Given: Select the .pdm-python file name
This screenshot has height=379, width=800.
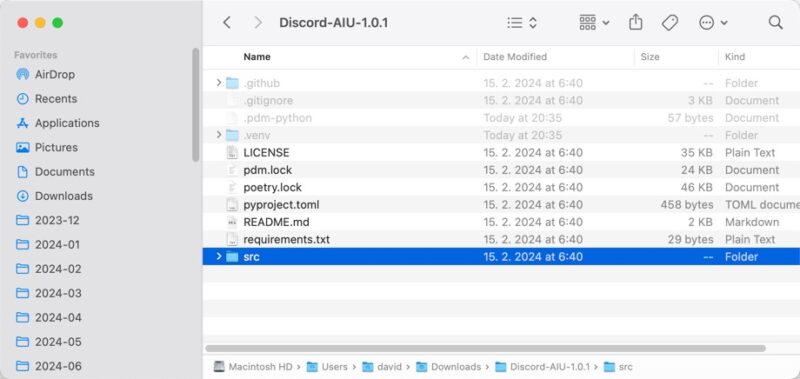Looking at the screenshot, I should (278, 118).
